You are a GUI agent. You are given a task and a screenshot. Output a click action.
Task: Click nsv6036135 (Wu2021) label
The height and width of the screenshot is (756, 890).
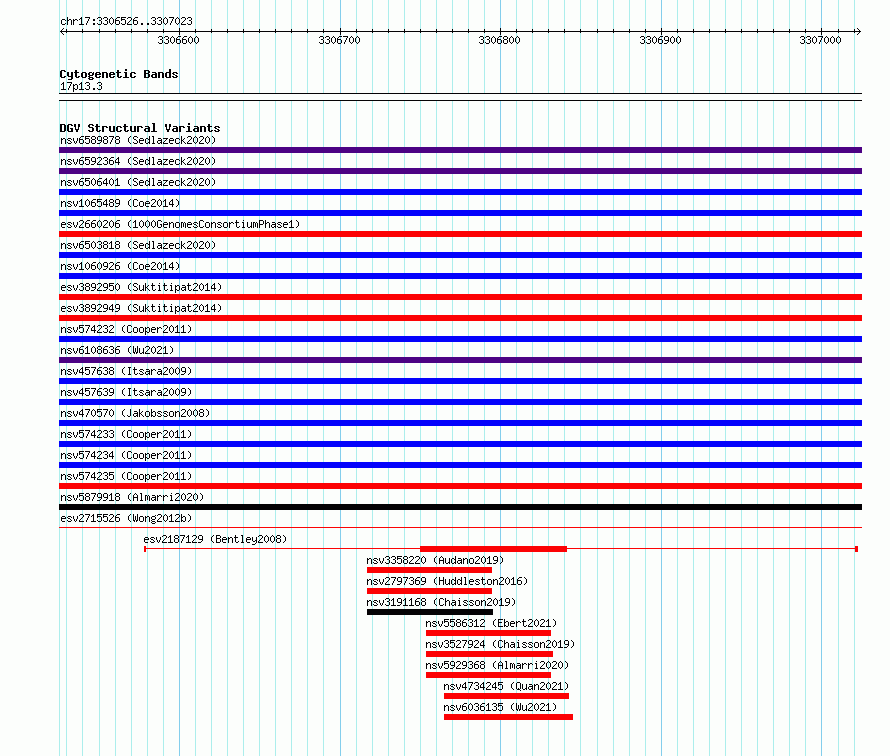tap(500, 707)
